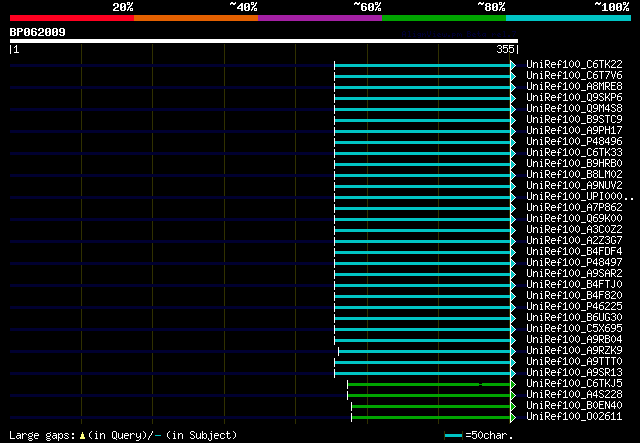Select hit UniRef100_A9SR13

pos(574,373)
